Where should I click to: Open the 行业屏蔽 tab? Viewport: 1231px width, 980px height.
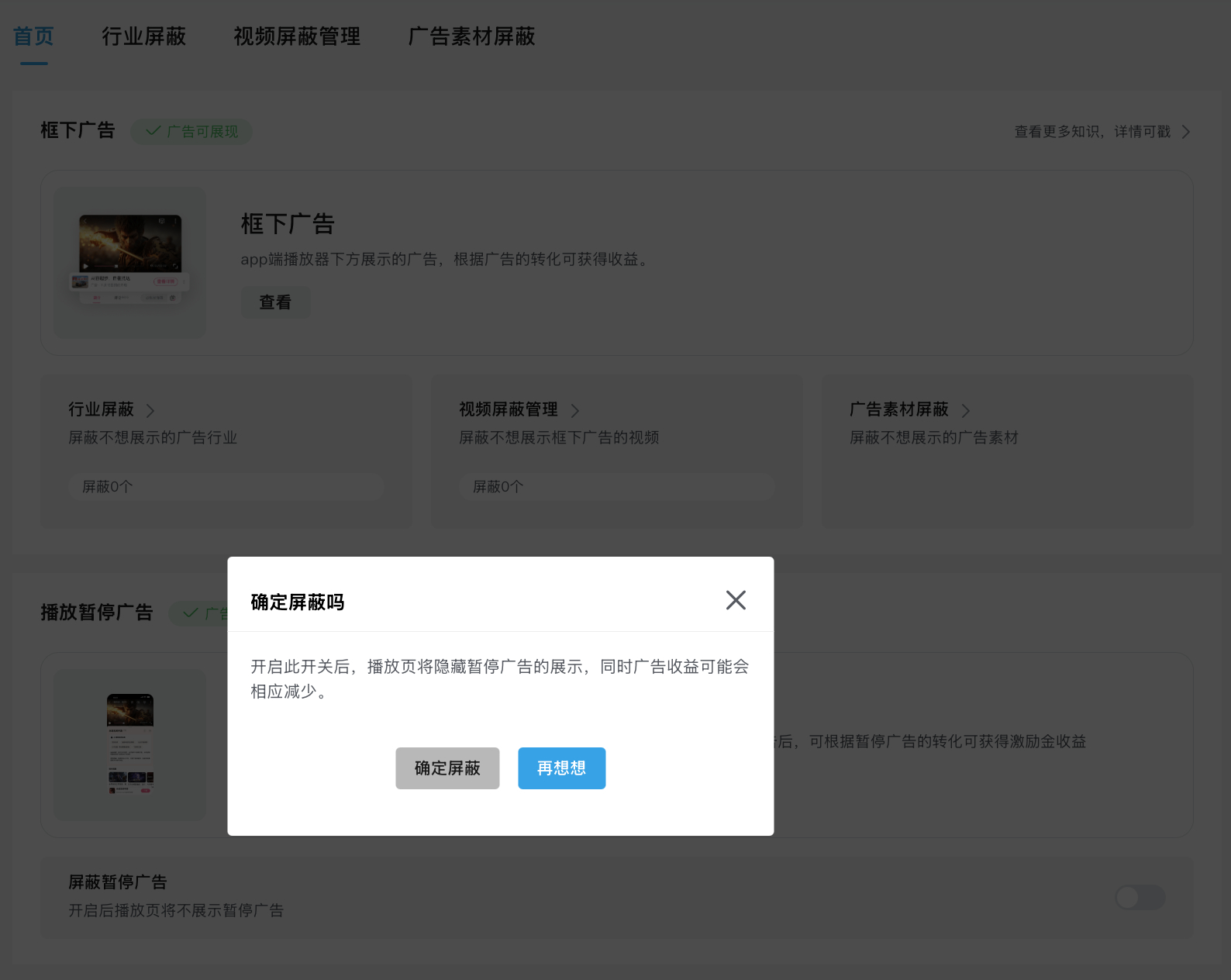(144, 36)
